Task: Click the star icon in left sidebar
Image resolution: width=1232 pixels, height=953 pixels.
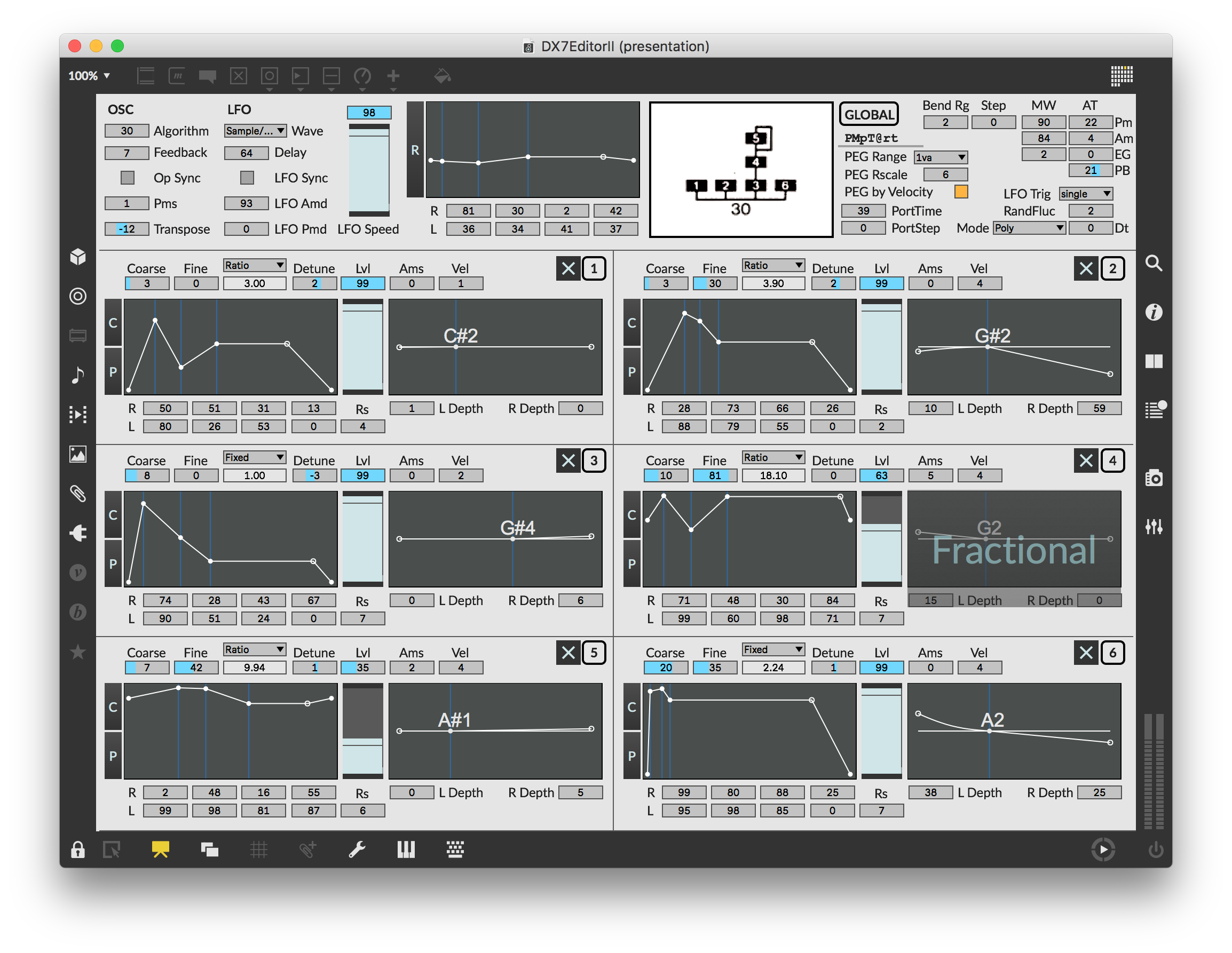Action: 78,652
